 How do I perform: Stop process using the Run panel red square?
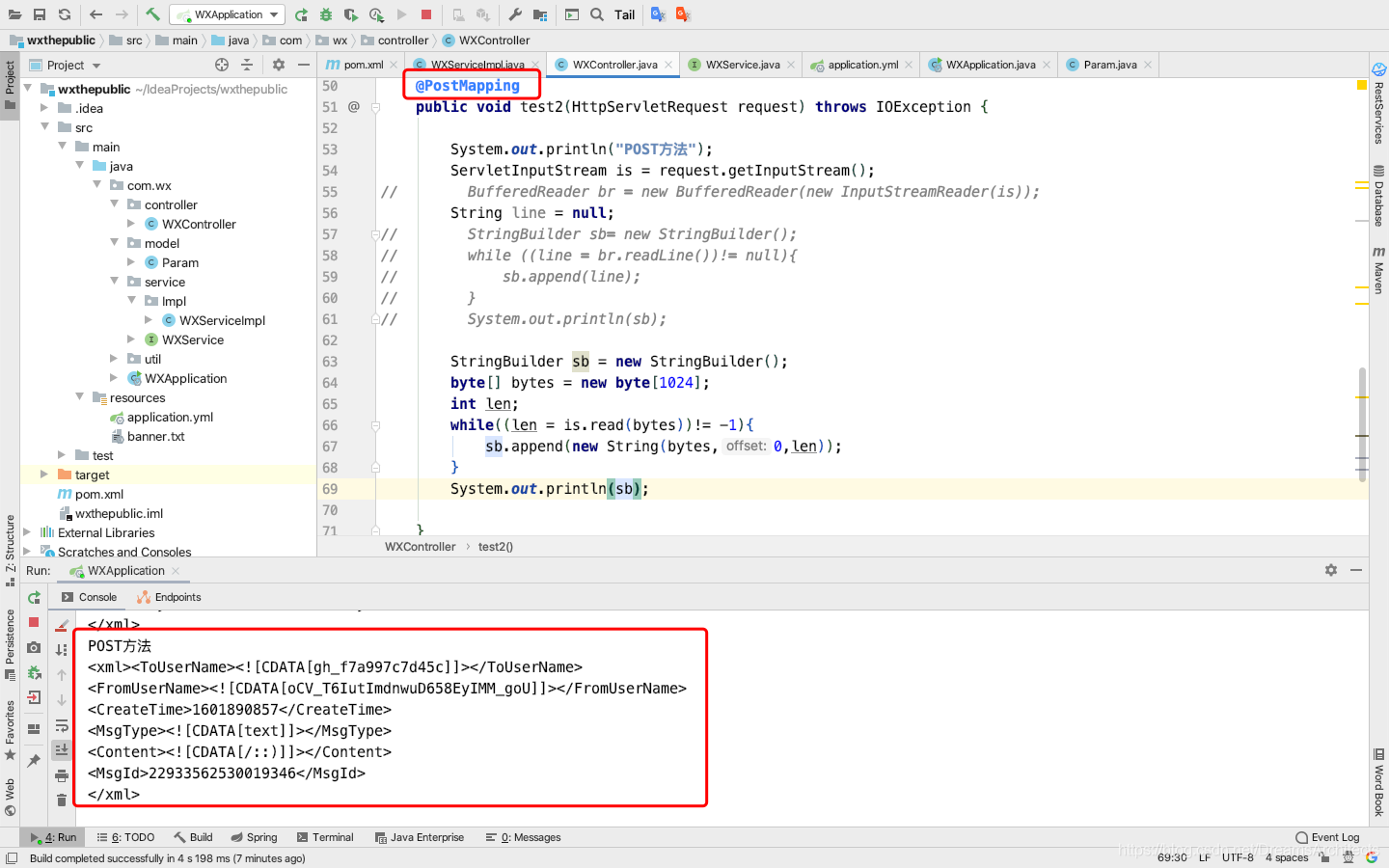pyautogui.click(x=34, y=622)
